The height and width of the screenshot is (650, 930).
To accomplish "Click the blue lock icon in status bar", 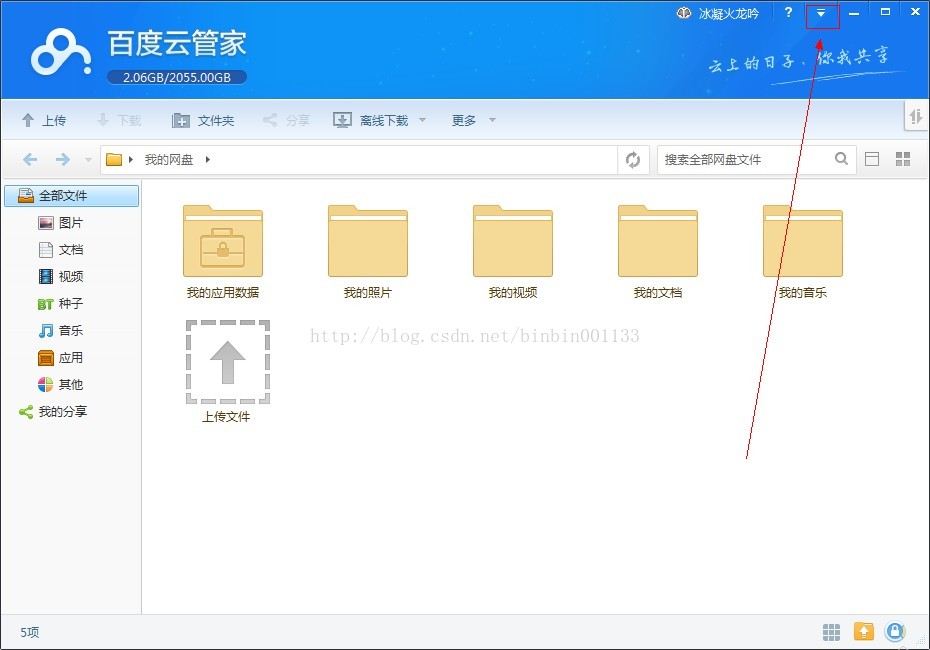I will 895,632.
